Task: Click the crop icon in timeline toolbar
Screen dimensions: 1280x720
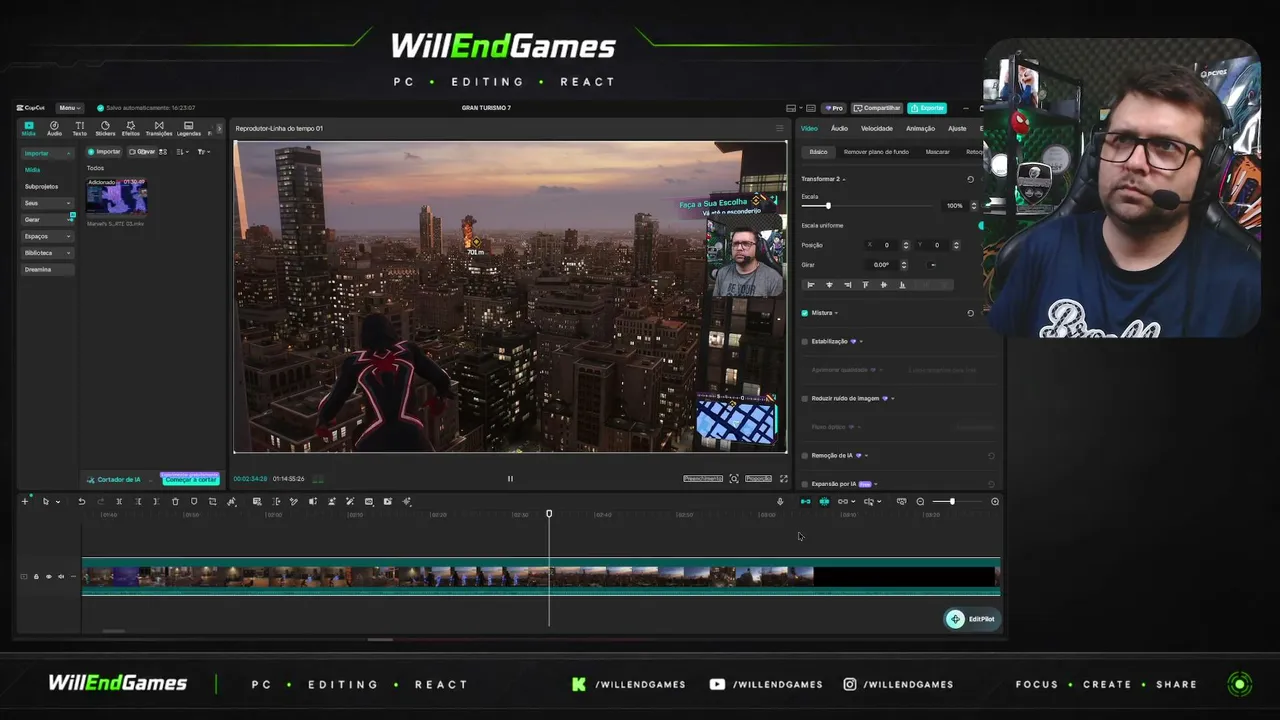Action: (212, 501)
